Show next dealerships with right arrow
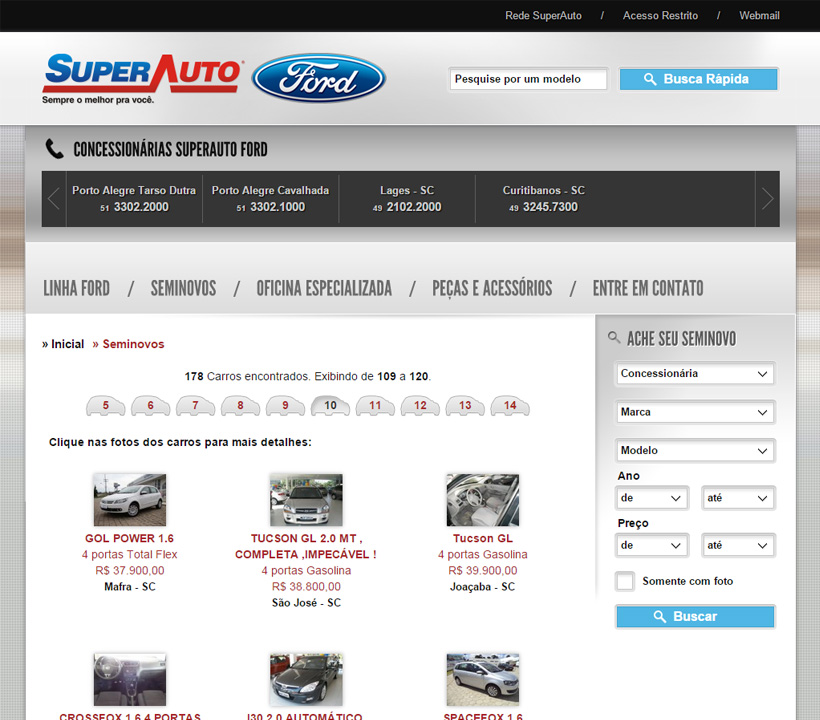This screenshot has width=820, height=720. (x=767, y=199)
